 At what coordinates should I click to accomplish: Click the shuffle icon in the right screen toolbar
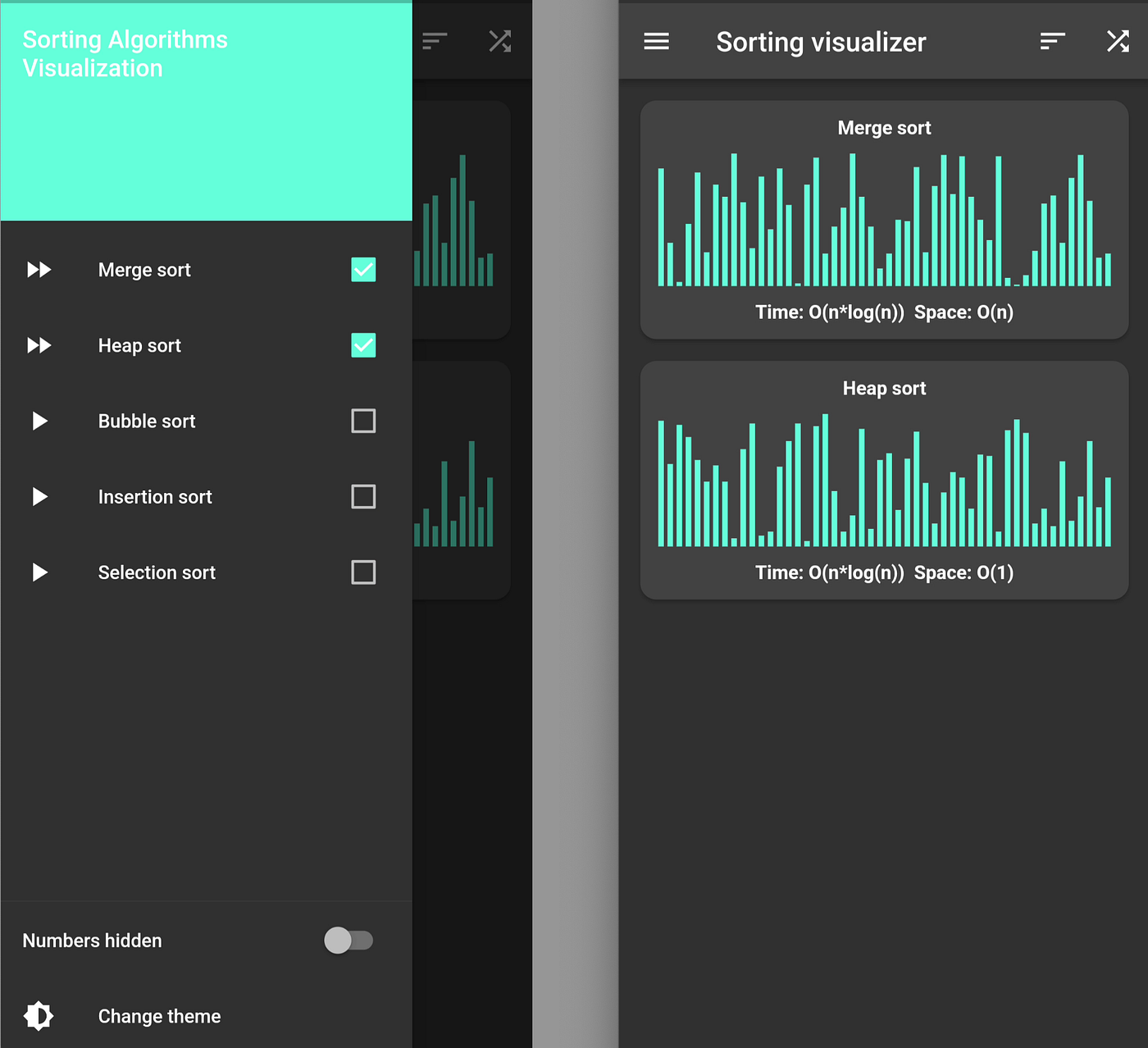click(x=1118, y=41)
